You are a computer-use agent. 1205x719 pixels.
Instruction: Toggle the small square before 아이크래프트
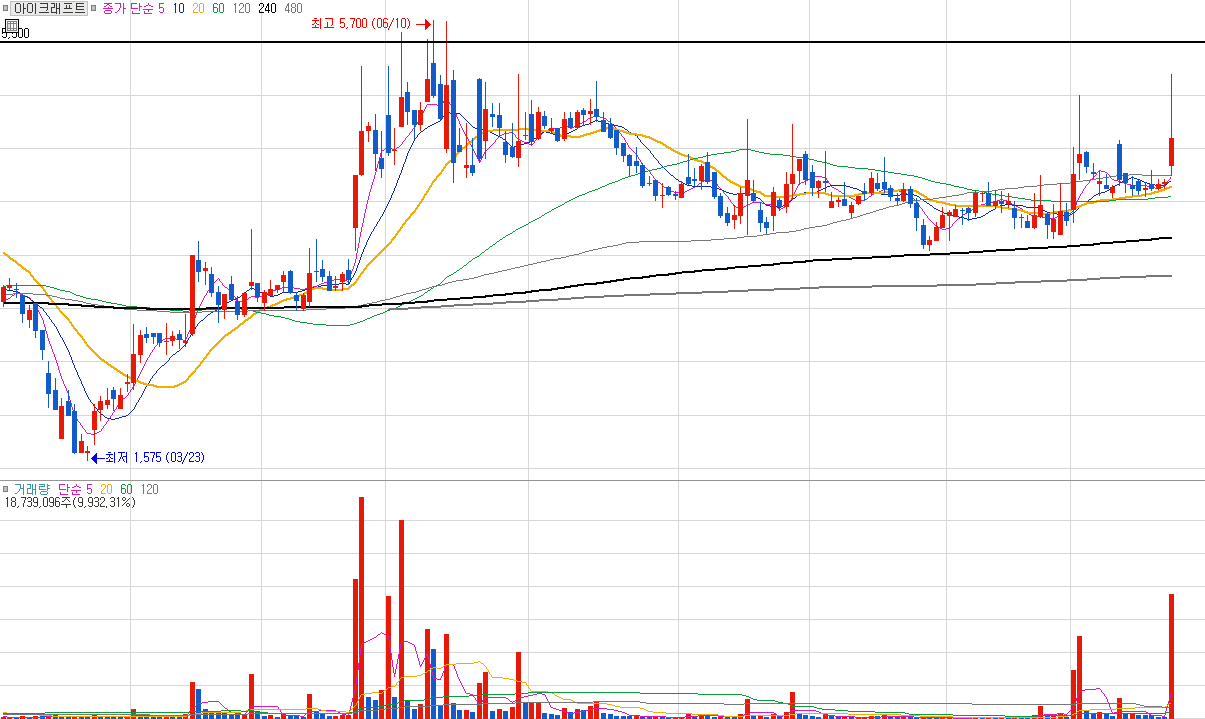pos(5,8)
